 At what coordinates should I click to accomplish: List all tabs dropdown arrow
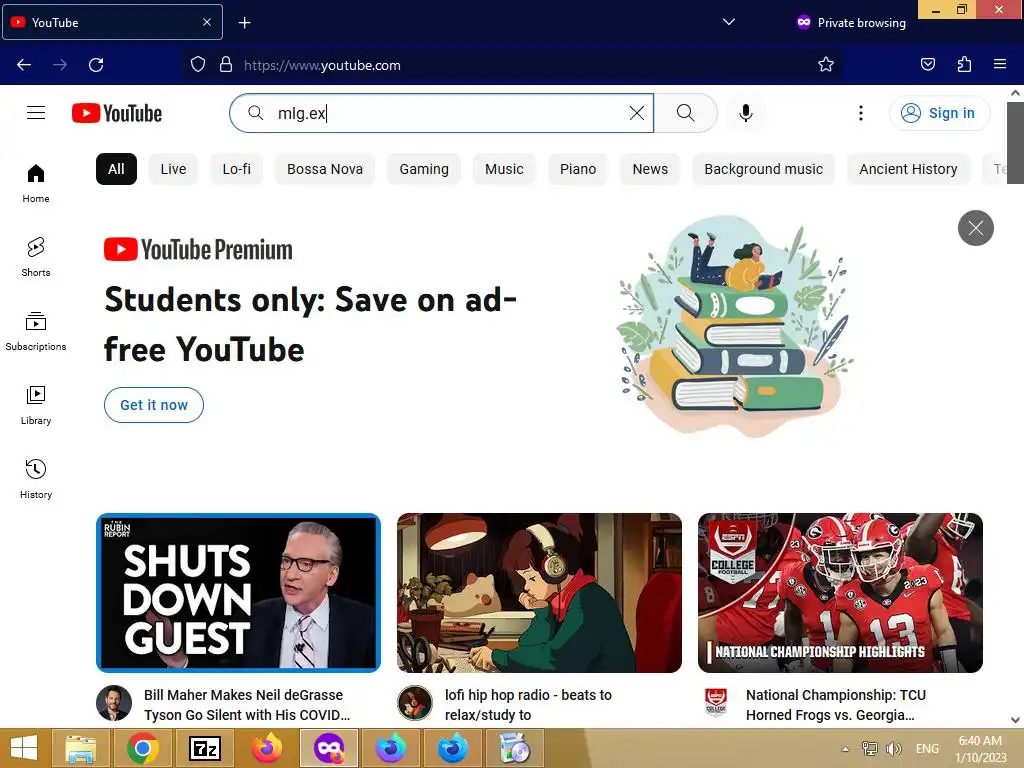729,22
